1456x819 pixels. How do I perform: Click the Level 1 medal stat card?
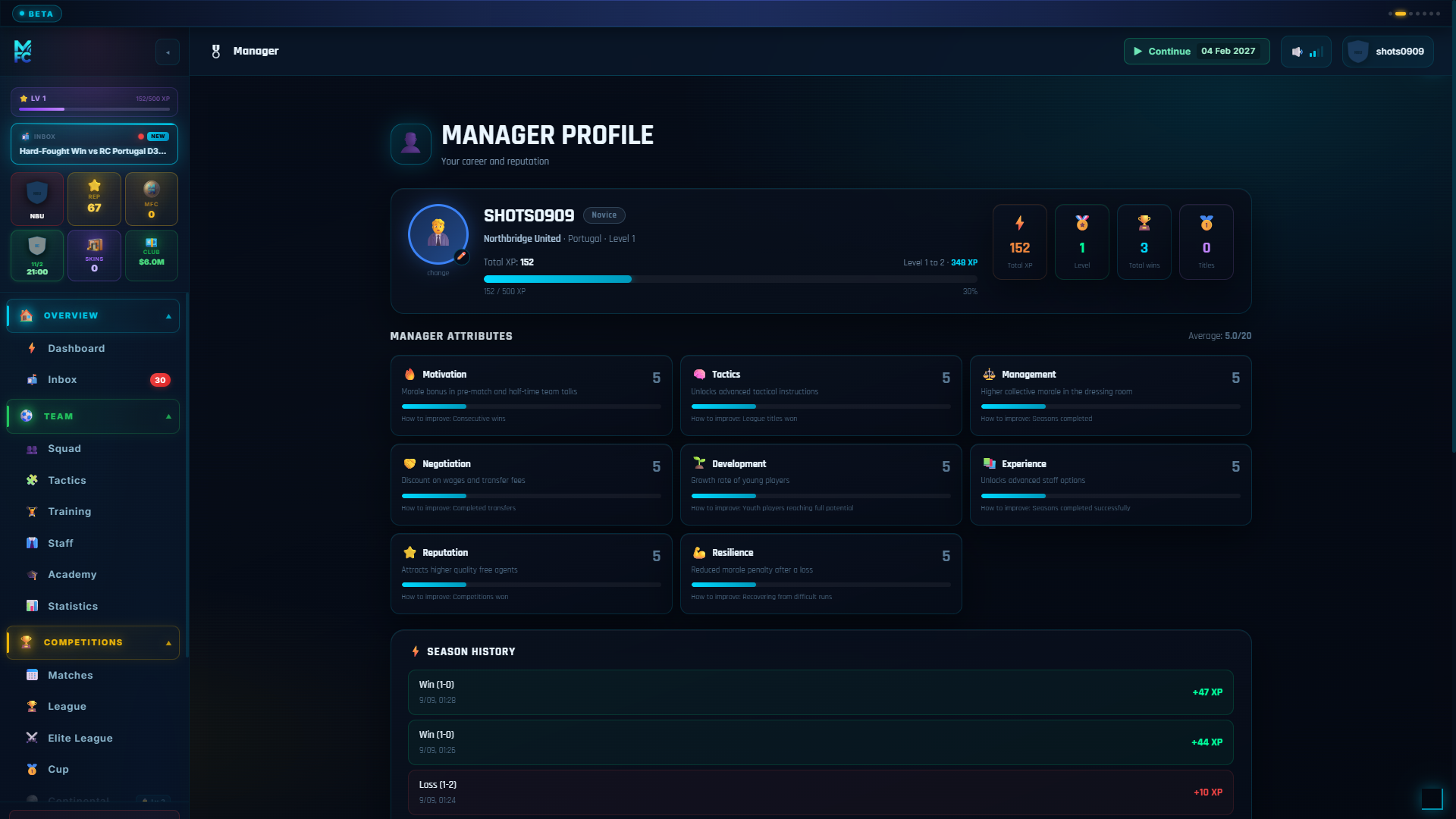pos(1082,242)
